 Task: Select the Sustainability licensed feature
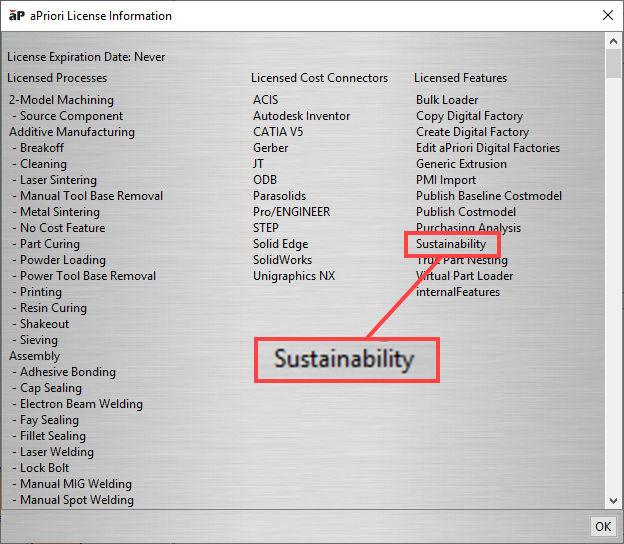pyautogui.click(x=451, y=244)
